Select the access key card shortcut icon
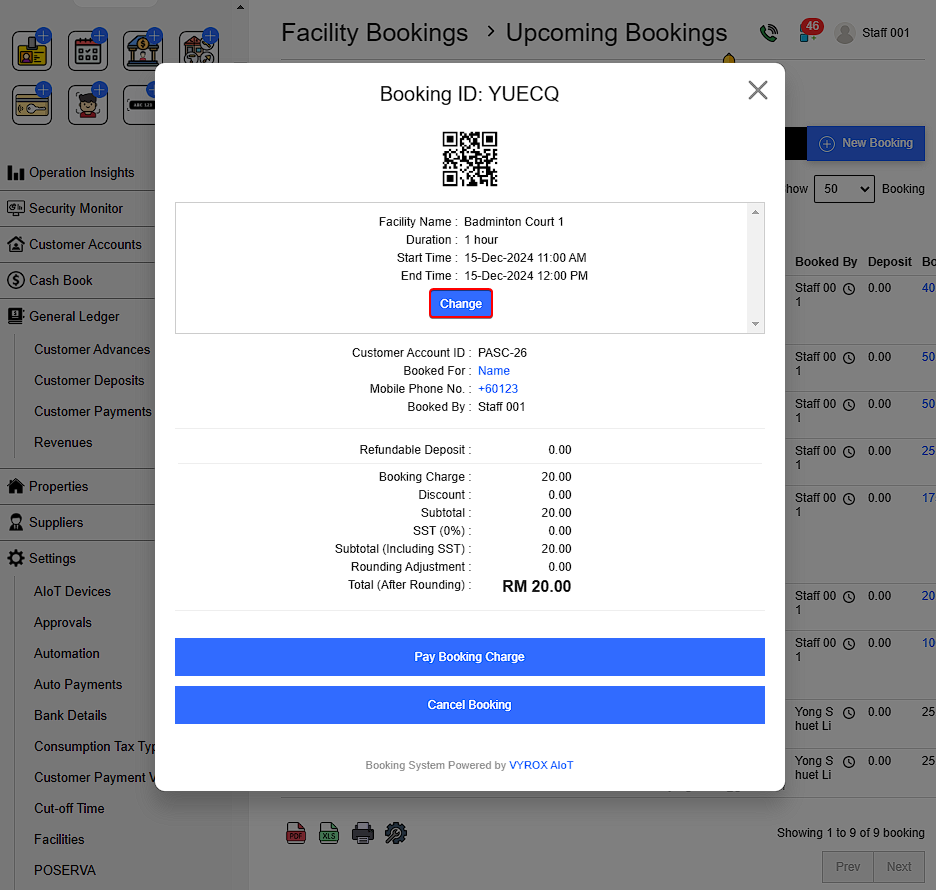Screen dimensions: 936x890 pyautogui.click(x=32, y=104)
